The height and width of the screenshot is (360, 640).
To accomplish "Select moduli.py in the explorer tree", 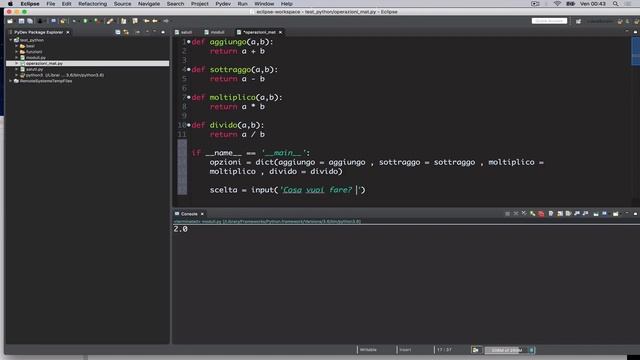I will (36, 58).
